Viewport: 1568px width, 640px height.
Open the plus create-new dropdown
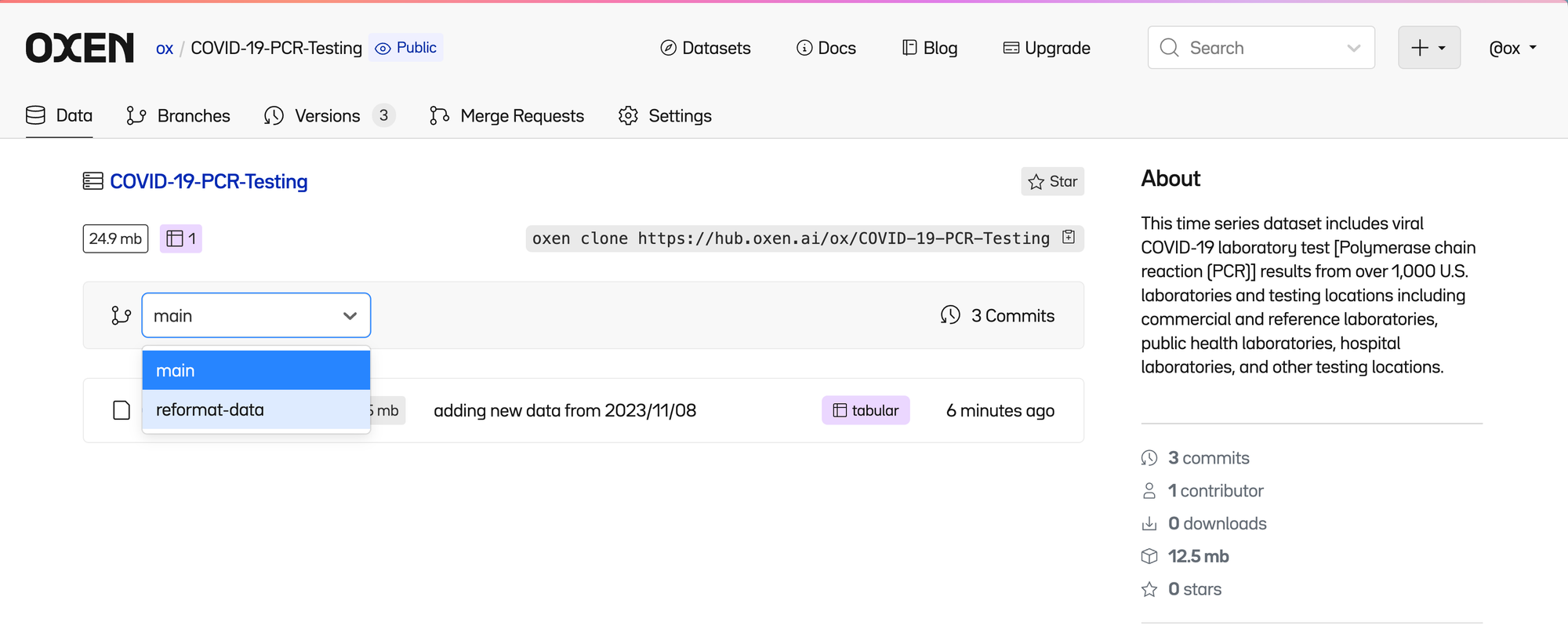[1429, 48]
